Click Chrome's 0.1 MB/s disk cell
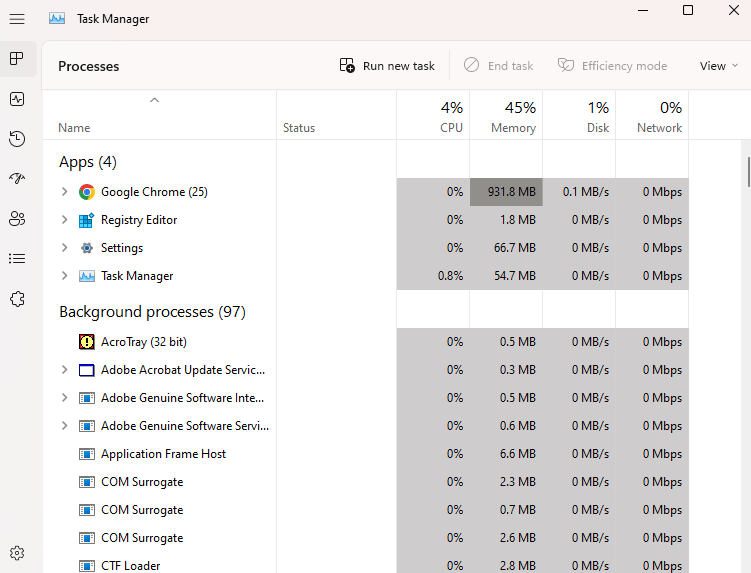Viewport: 751px width, 573px height. [x=579, y=192]
